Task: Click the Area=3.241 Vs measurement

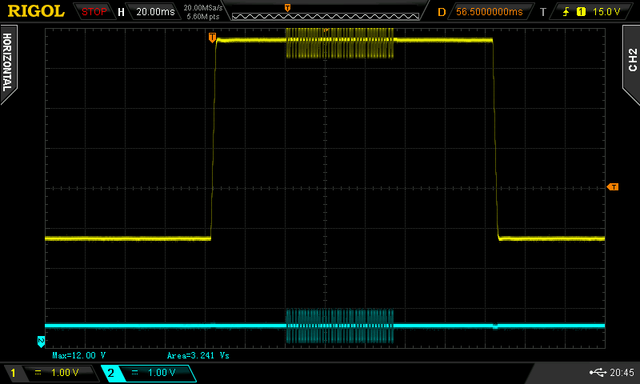Action: pyautogui.click(x=198, y=355)
